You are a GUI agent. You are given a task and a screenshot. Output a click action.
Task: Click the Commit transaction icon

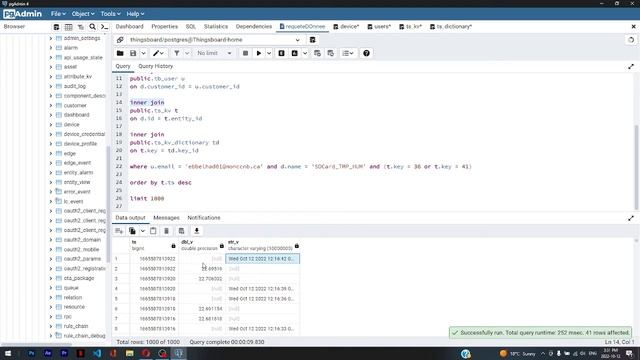[x=317, y=53]
